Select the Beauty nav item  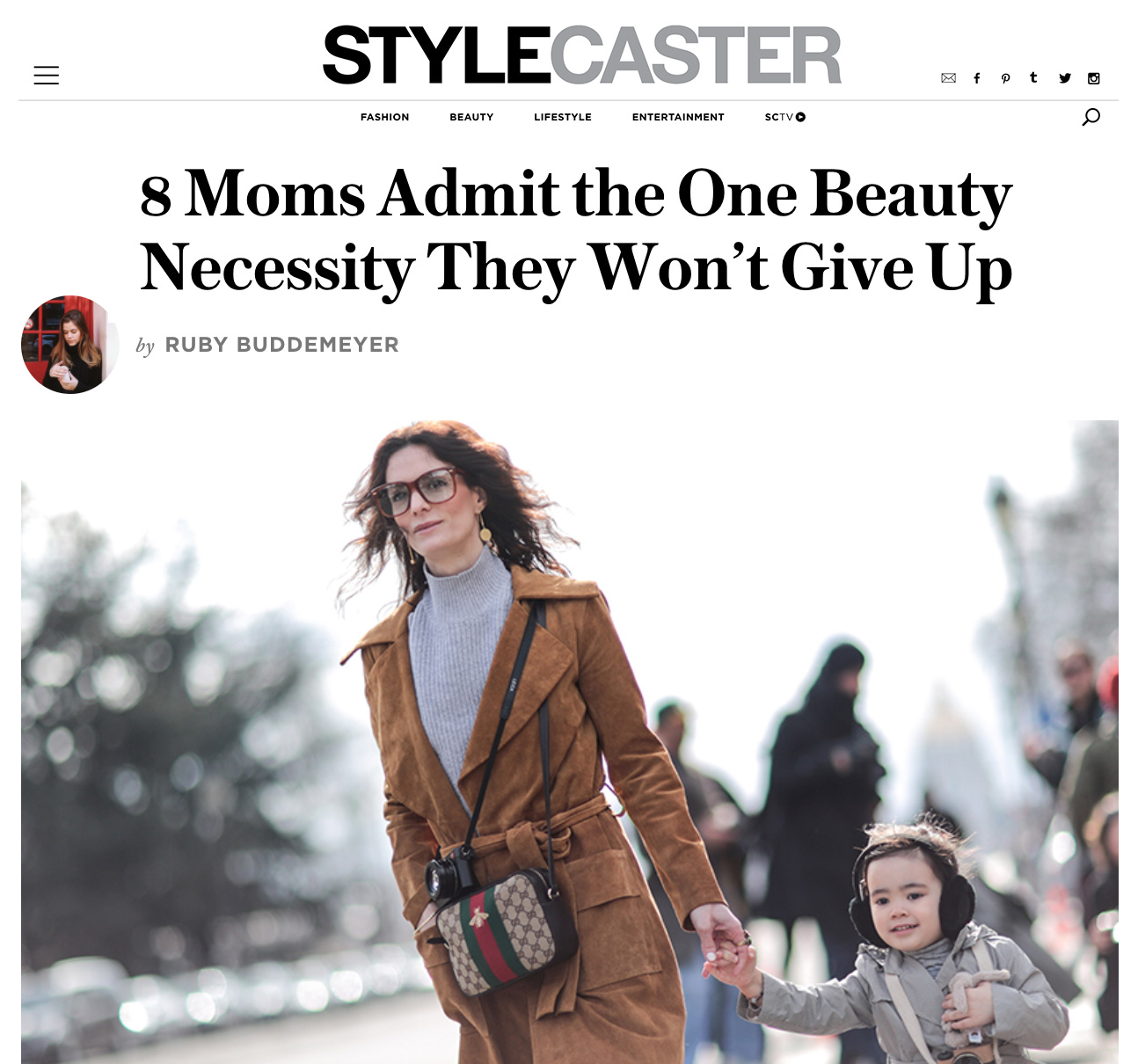tap(471, 117)
